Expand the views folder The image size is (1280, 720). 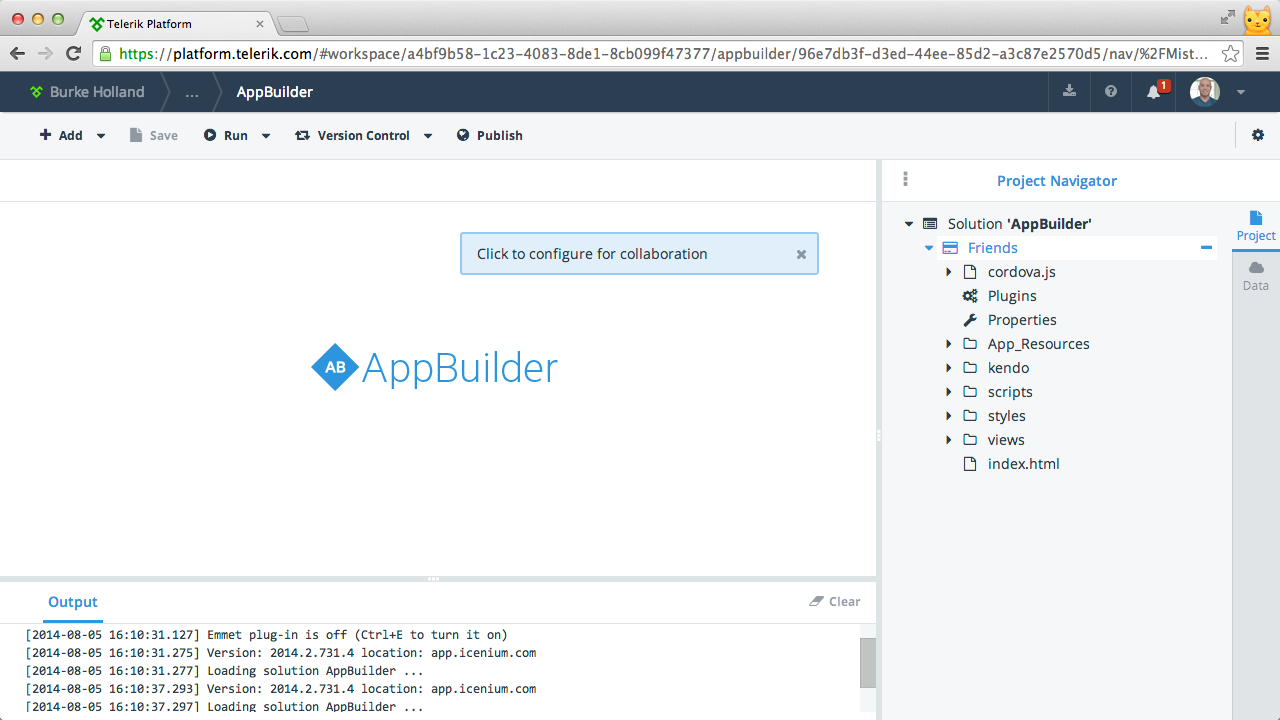click(949, 440)
